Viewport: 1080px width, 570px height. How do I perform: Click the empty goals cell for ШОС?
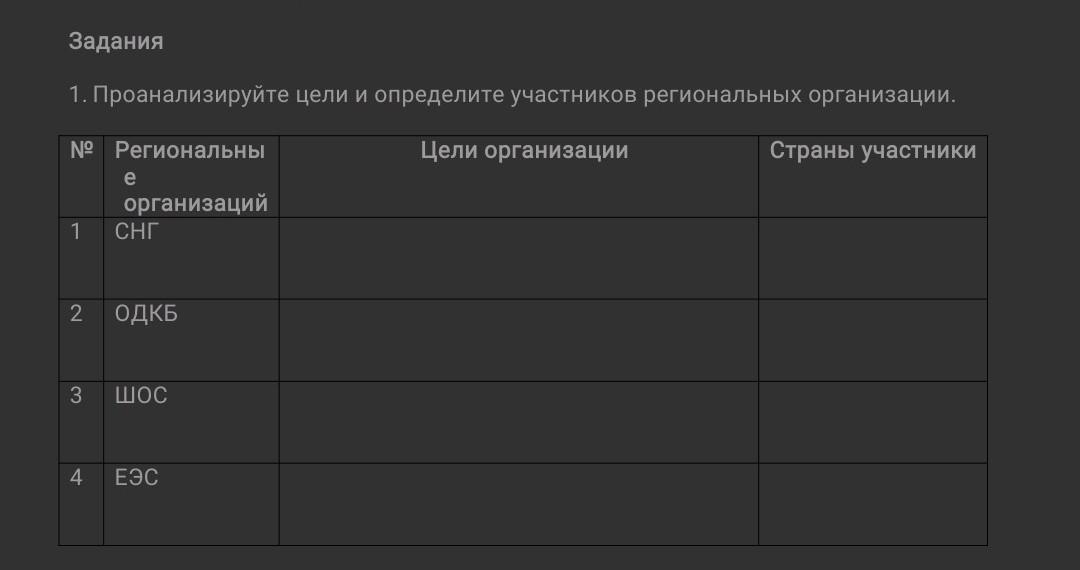pos(518,422)
